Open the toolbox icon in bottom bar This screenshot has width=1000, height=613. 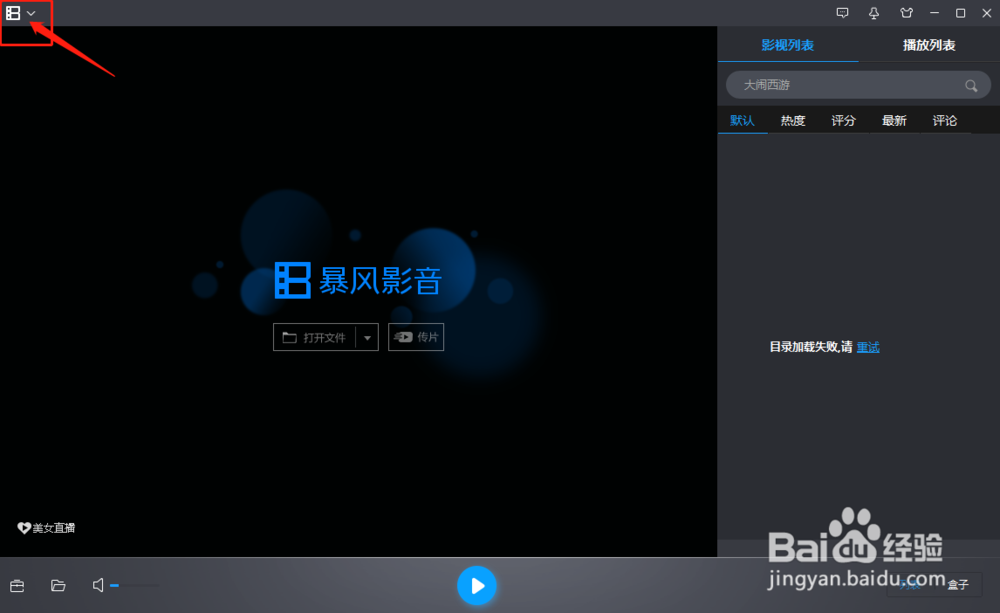click(x=17, y=586)
